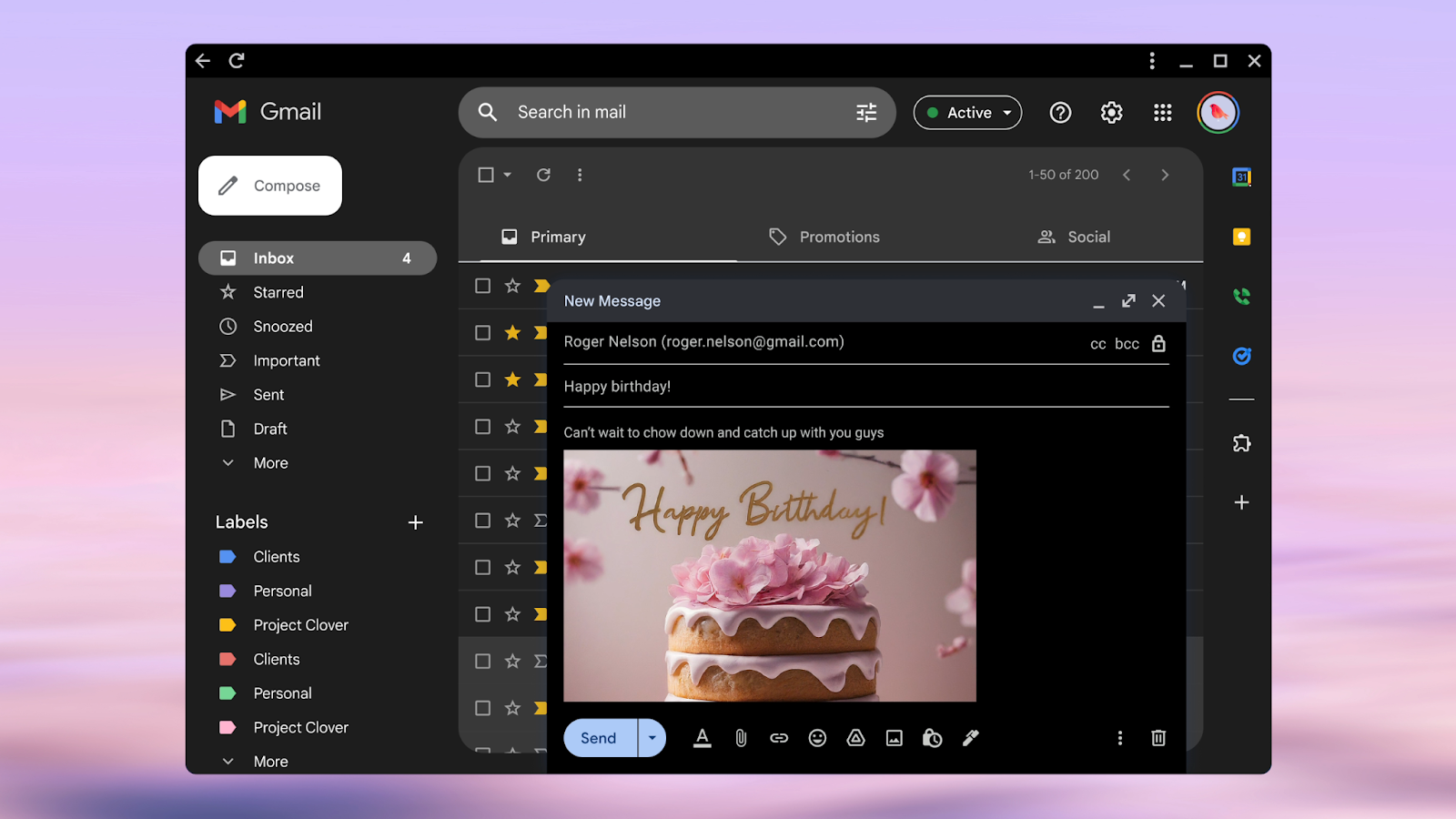Screen dimensions: 1456x819
Task: Star the first email in the list
Action: (513, 286)
